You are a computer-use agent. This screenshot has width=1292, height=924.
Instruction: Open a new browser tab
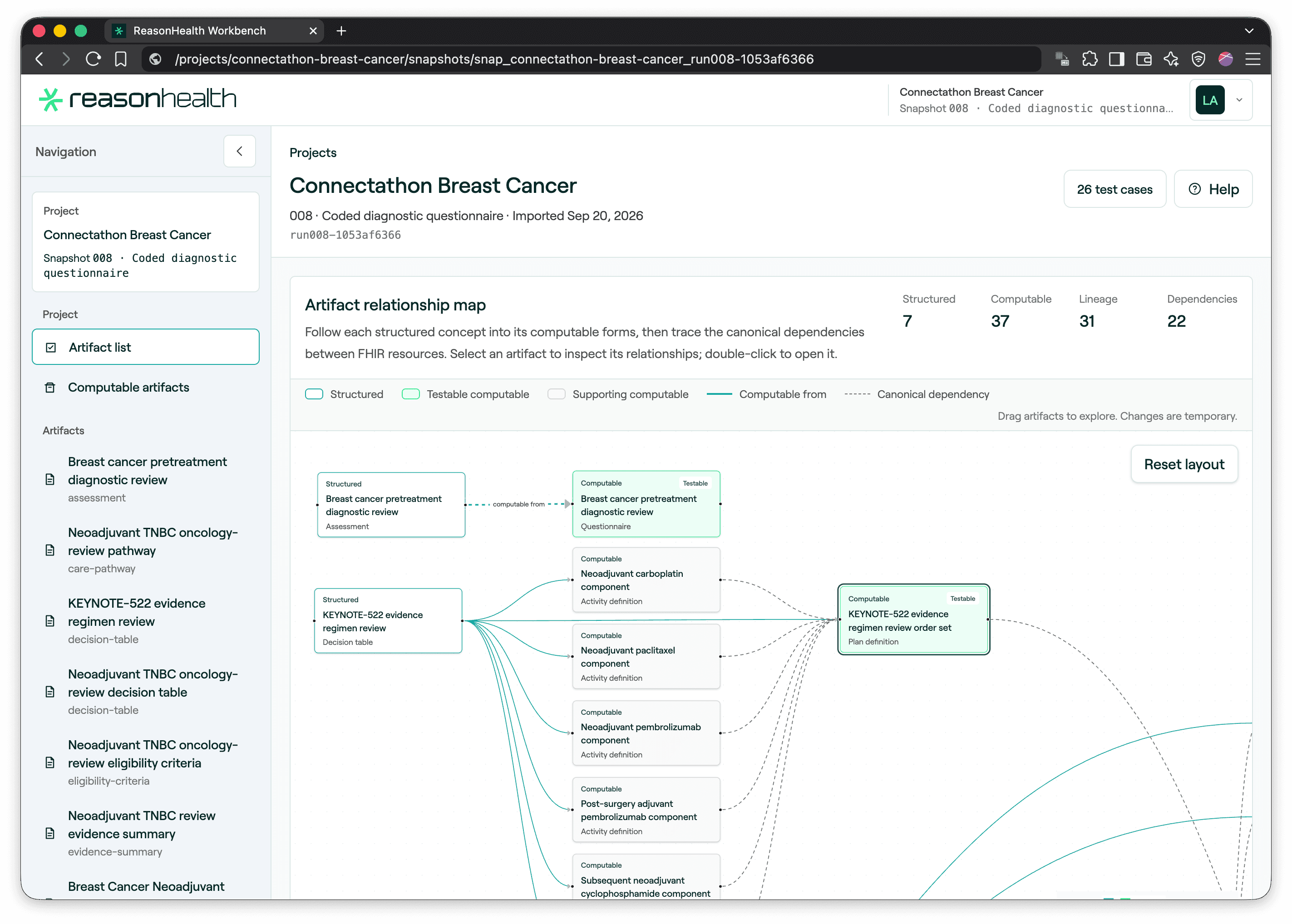(341, 31)
